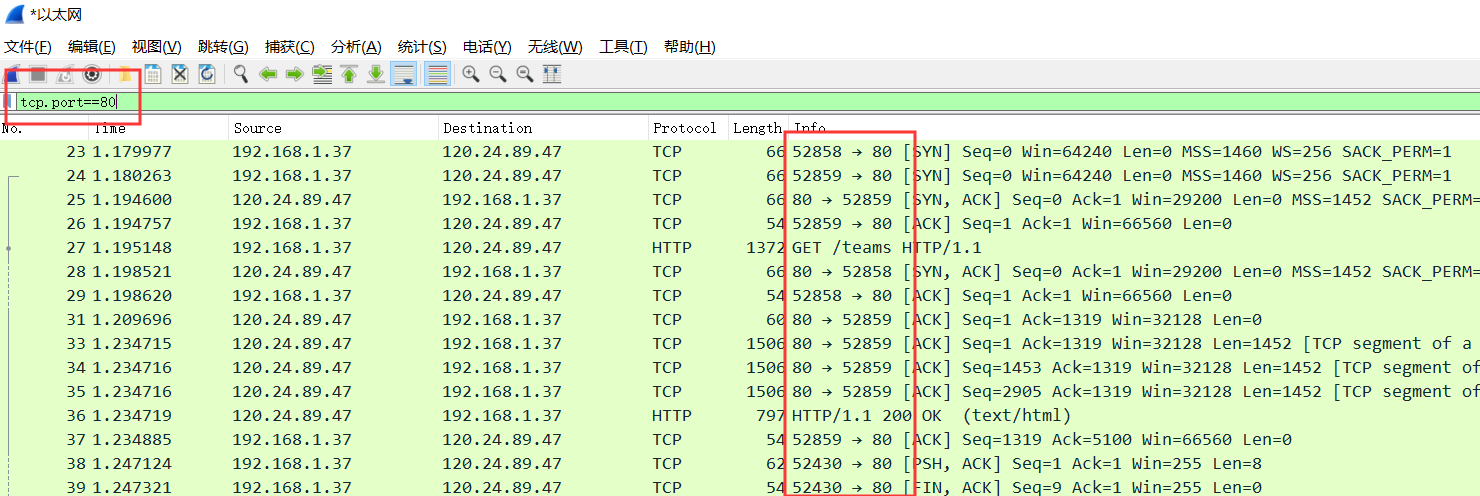Close the capture file using toolbar icon

point(180,74)
